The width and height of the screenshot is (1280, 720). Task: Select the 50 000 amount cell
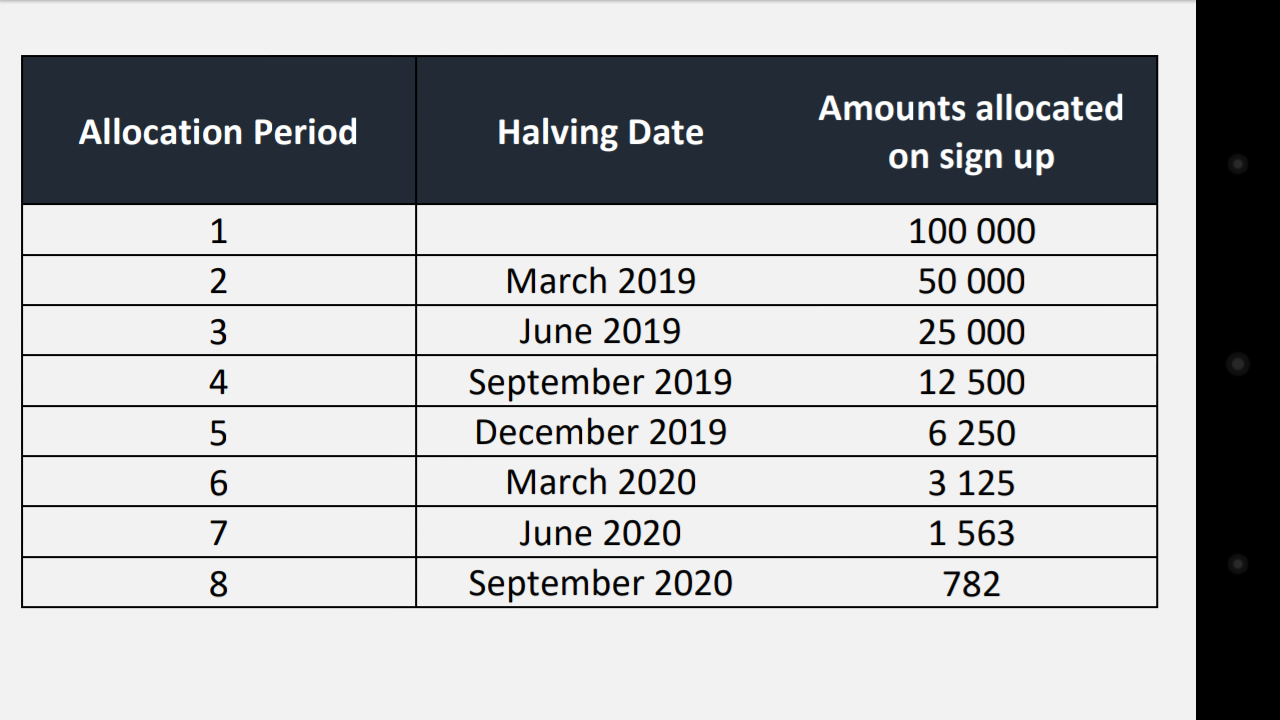coord(971,281)
